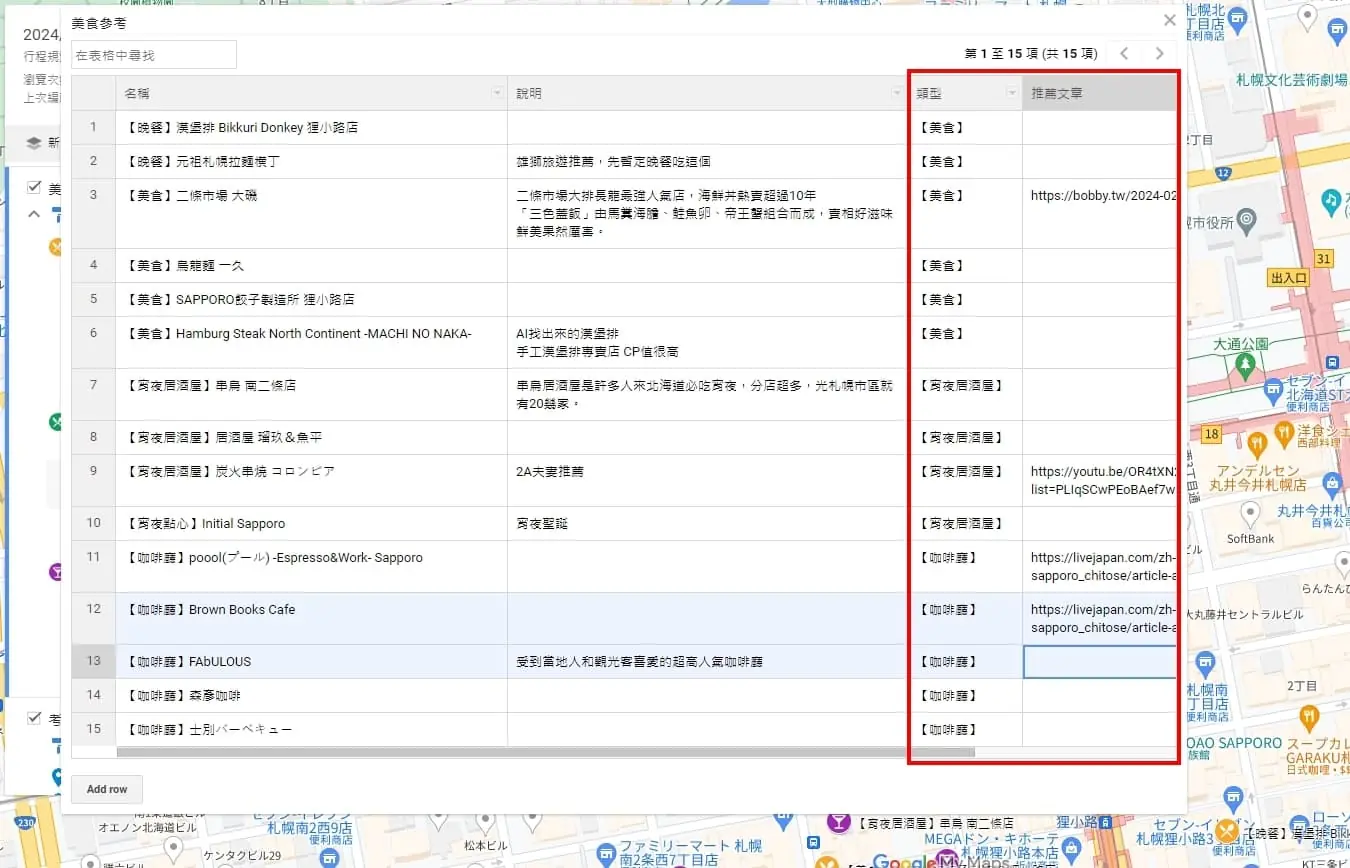Image resolution: width=1350 pixels, height=868 pixels.
Task: Open the livejapan.com link for Brown Books Cafe
Action: click(x=1103, y=619)
